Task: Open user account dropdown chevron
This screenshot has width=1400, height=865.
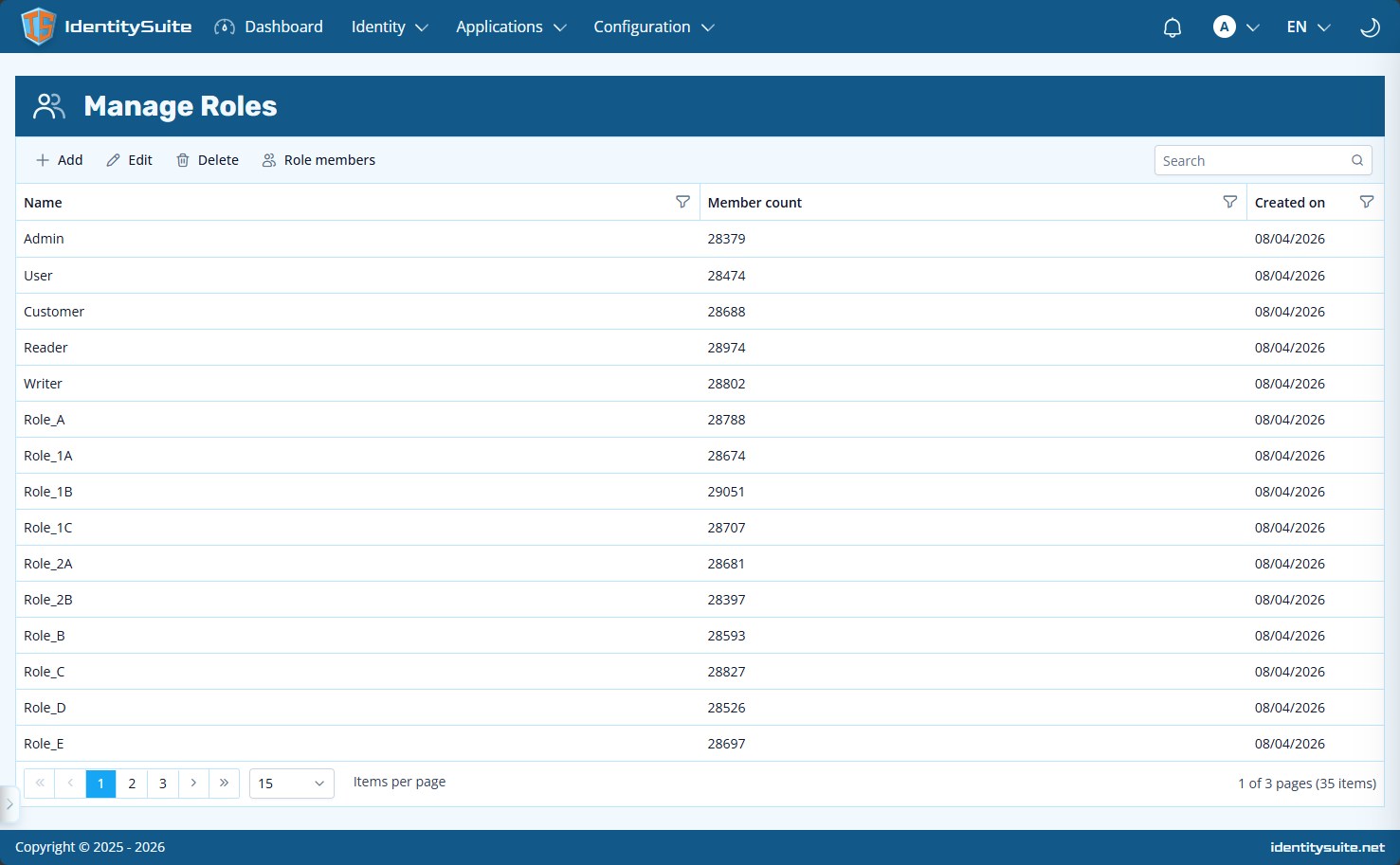Action: [1253, 27]
